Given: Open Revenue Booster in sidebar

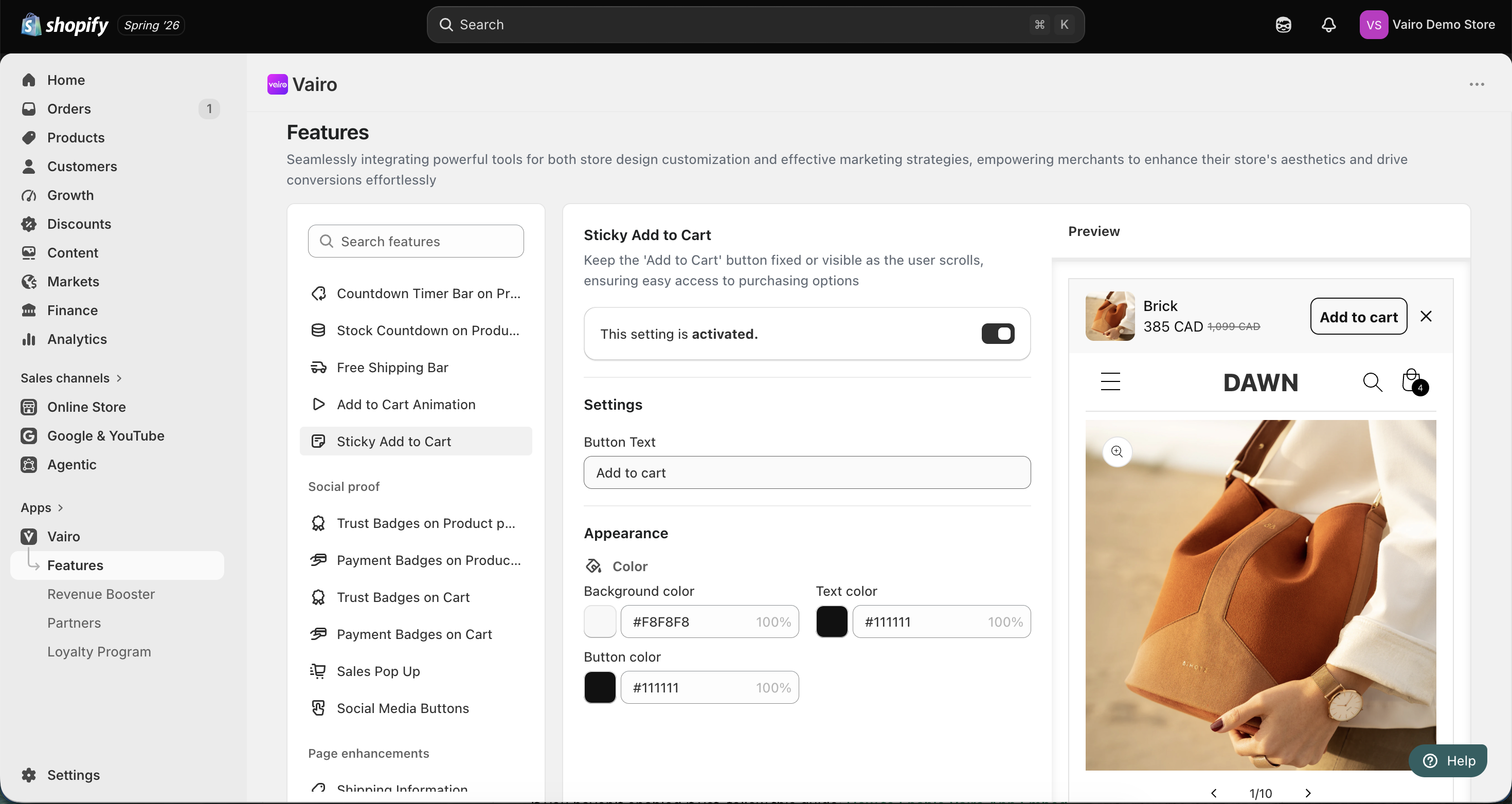Looking at the screenshot, I should [101, 594].
